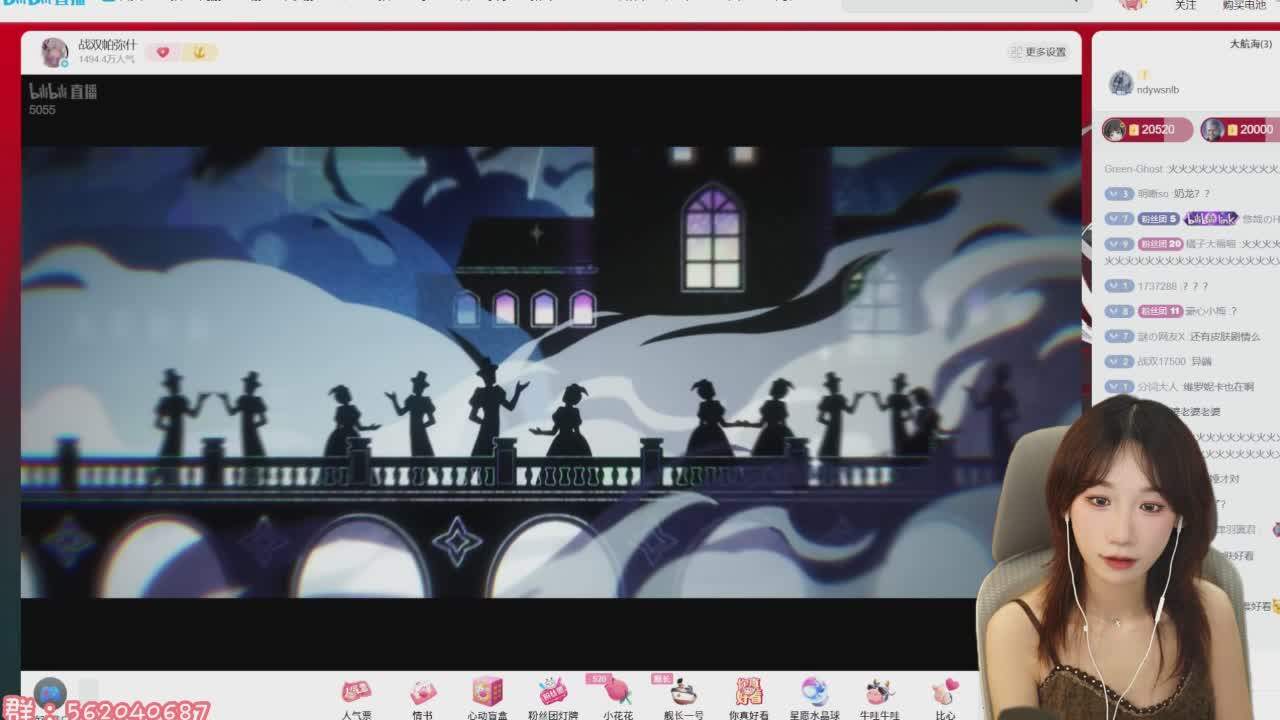The image size is (1280, 720).
Task: Open the 大航海(3) tab
Action: (1250, 44)
